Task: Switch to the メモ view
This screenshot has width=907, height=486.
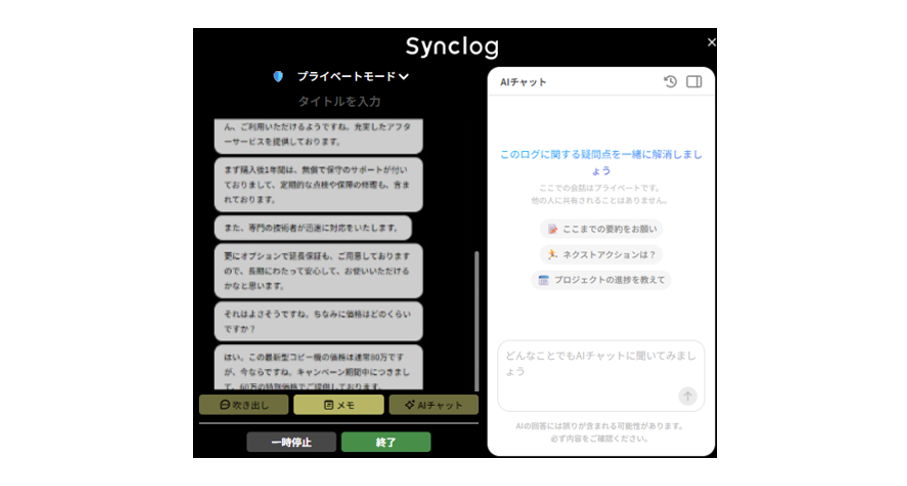Action: (x=338, y=405)
